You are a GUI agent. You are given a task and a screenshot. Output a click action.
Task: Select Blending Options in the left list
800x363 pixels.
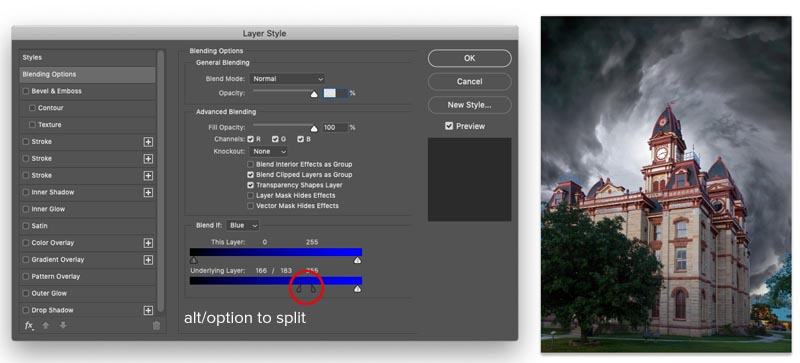87,75
